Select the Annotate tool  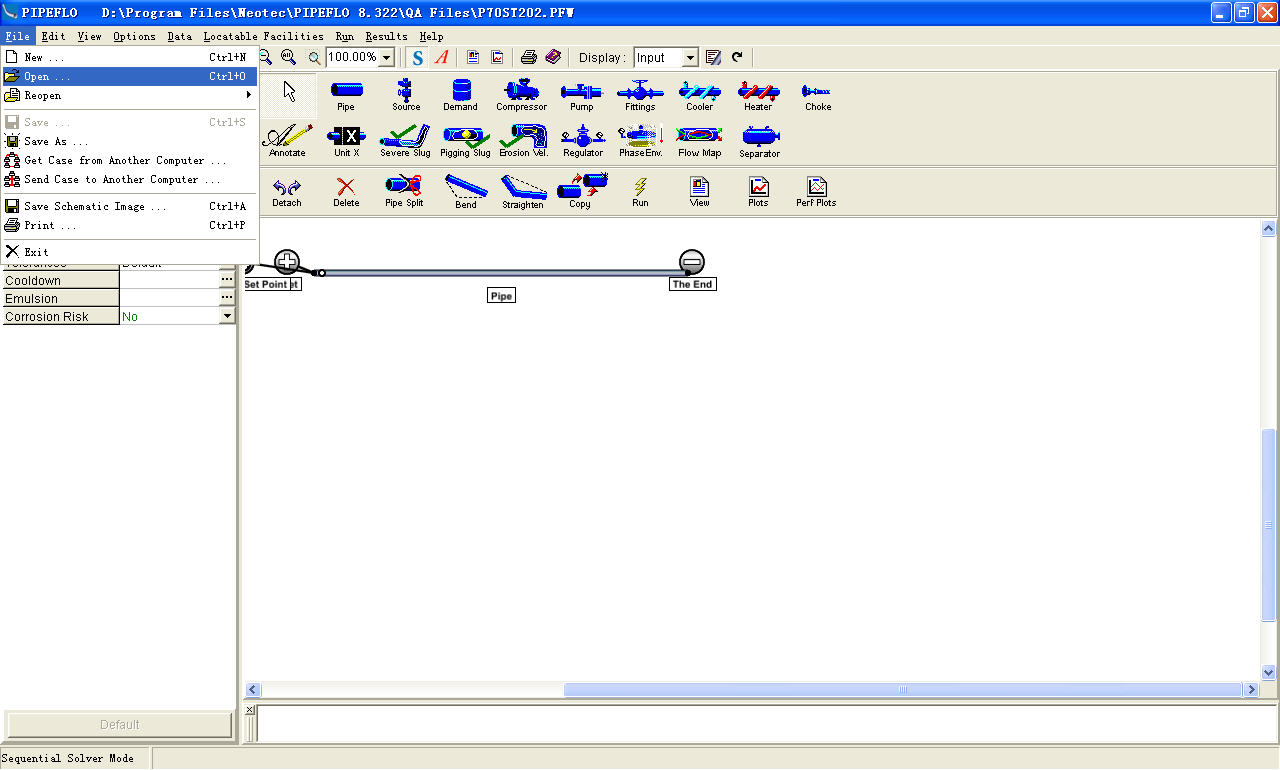click(x=288, y=141)
